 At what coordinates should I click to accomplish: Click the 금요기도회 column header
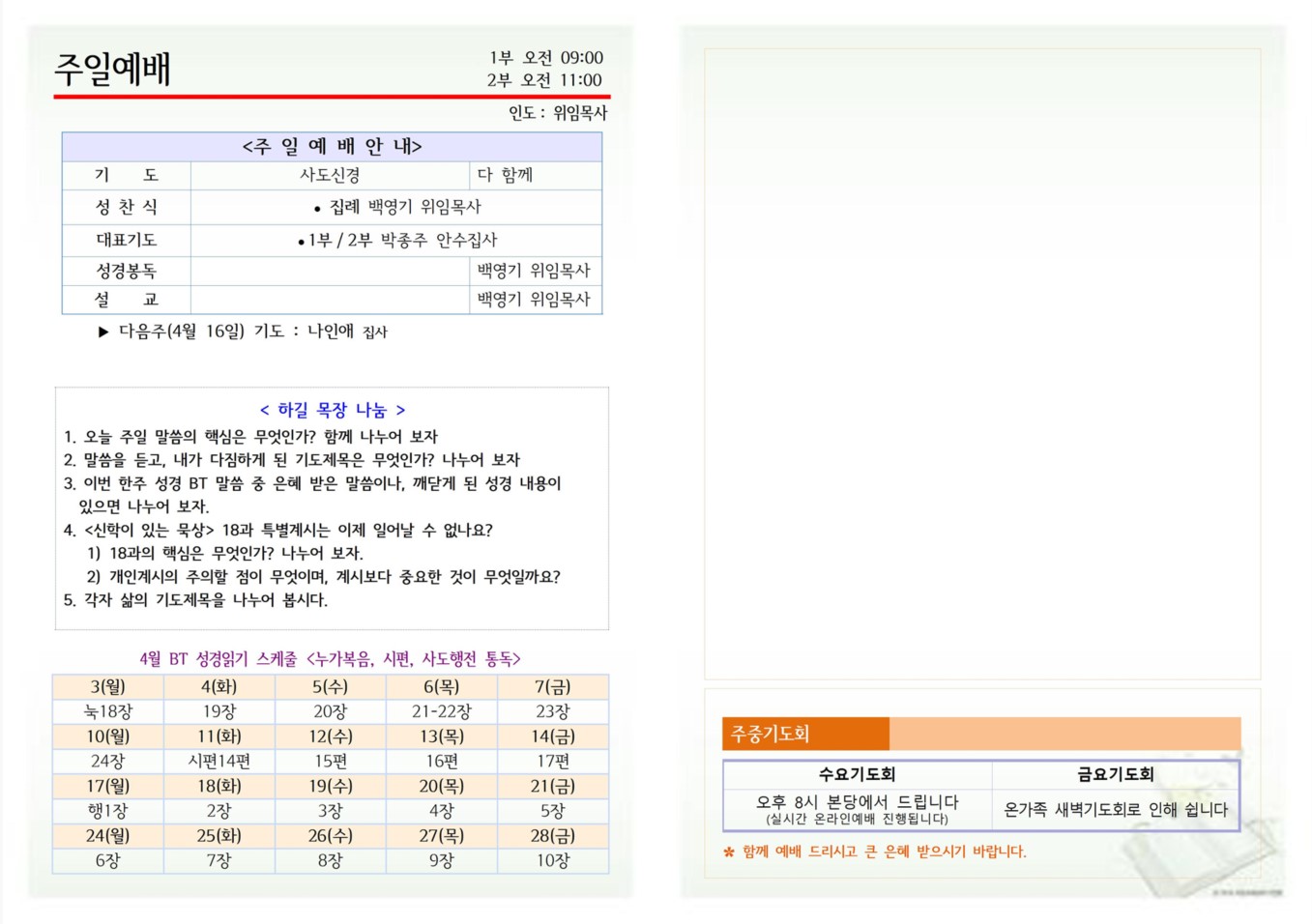click(x=1115, y=774)
